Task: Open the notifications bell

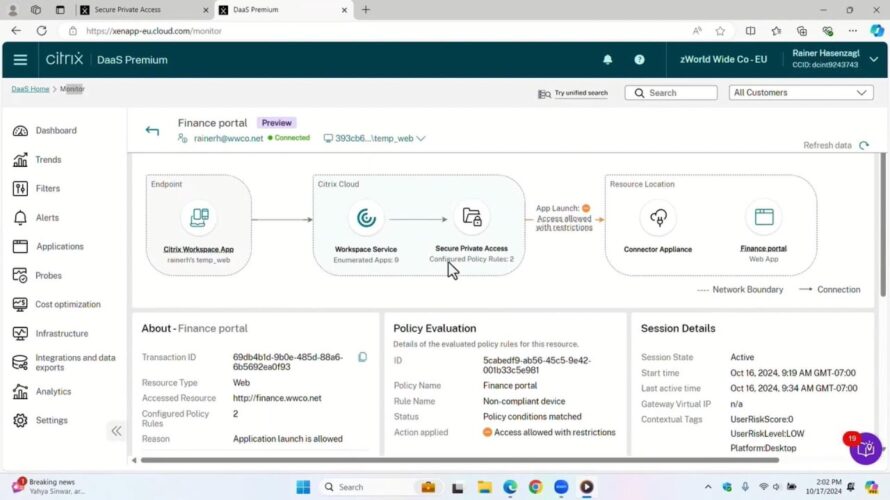Action: coord(607,60)
